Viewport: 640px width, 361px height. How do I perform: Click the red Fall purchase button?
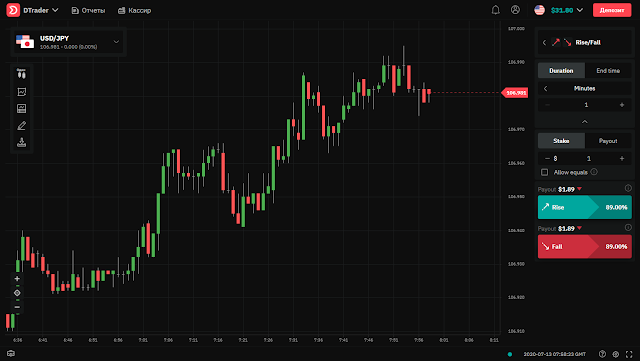point(584,246)
